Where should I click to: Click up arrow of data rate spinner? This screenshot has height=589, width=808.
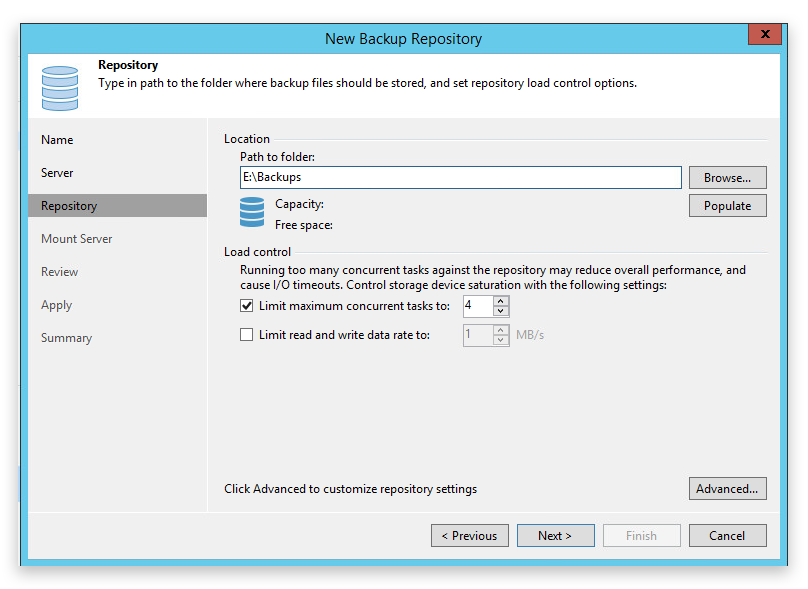click(x=500, y=330)
